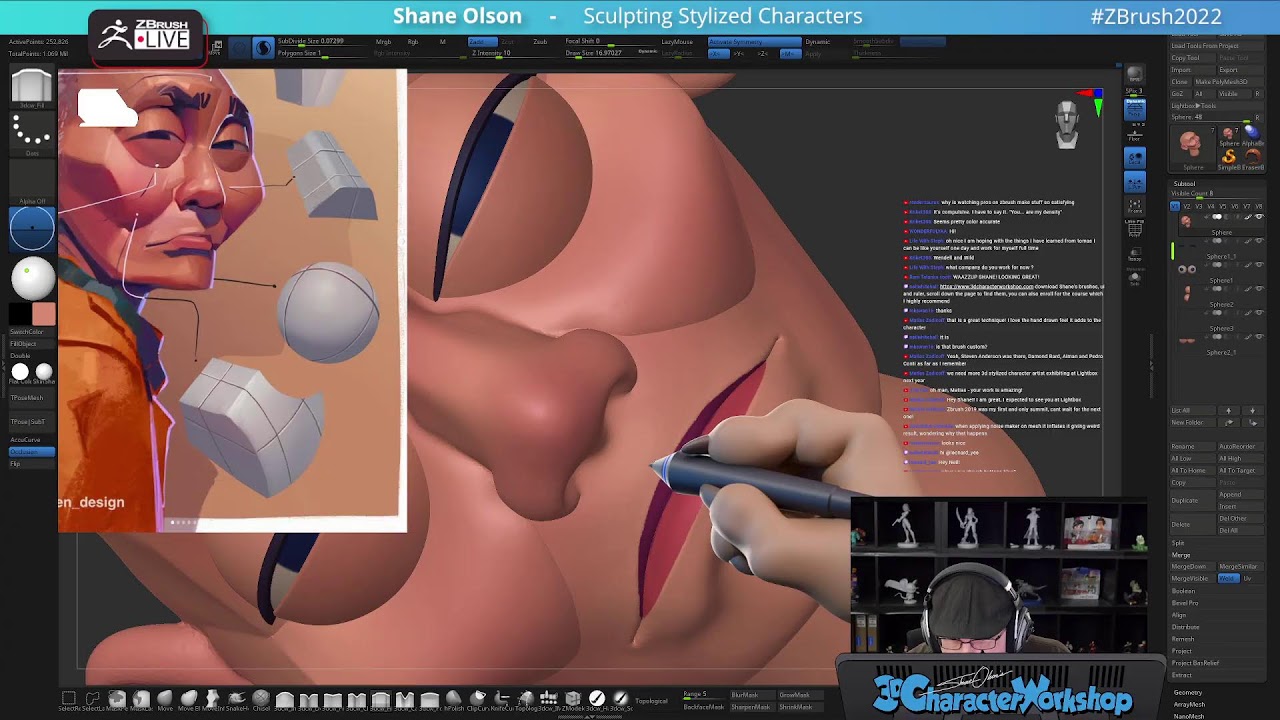Choose the EraserBrush tool icon
The height and width of the screenshot is (720, 1280).
[x=1253, y=157]
